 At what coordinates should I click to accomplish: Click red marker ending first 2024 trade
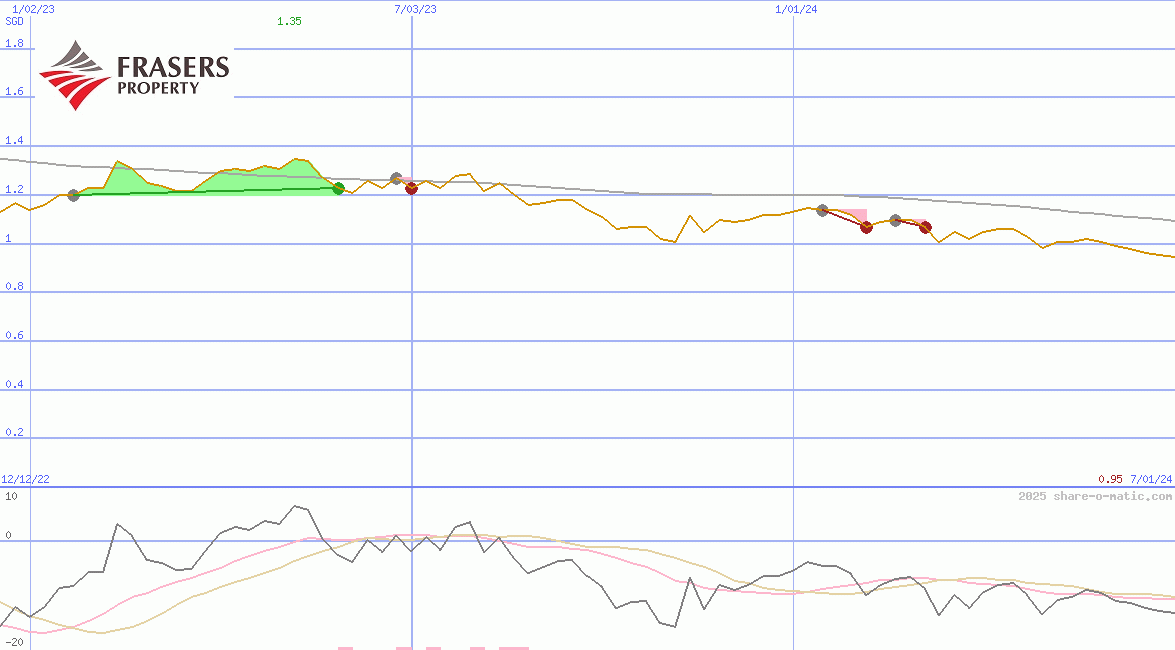866,227
